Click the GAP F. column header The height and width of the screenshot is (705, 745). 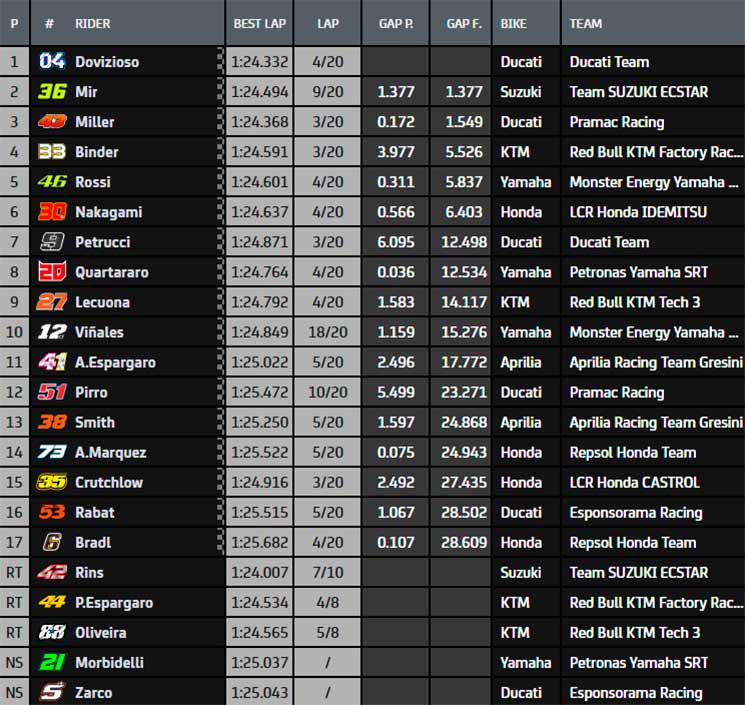(464, 24)
